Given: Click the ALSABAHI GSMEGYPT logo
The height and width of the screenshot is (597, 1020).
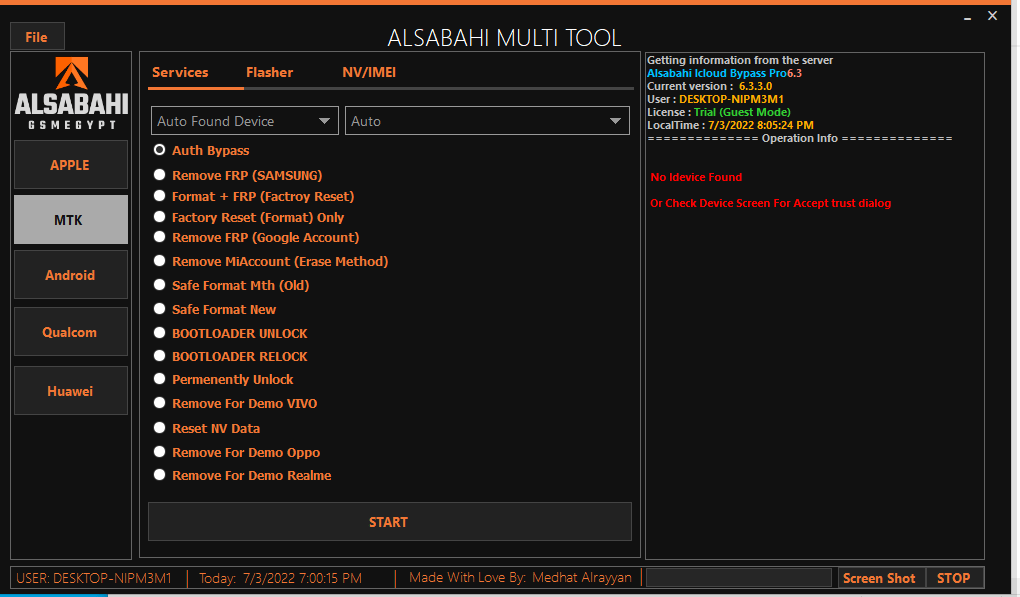Looking at the screenshot, I should coord(70,94).
